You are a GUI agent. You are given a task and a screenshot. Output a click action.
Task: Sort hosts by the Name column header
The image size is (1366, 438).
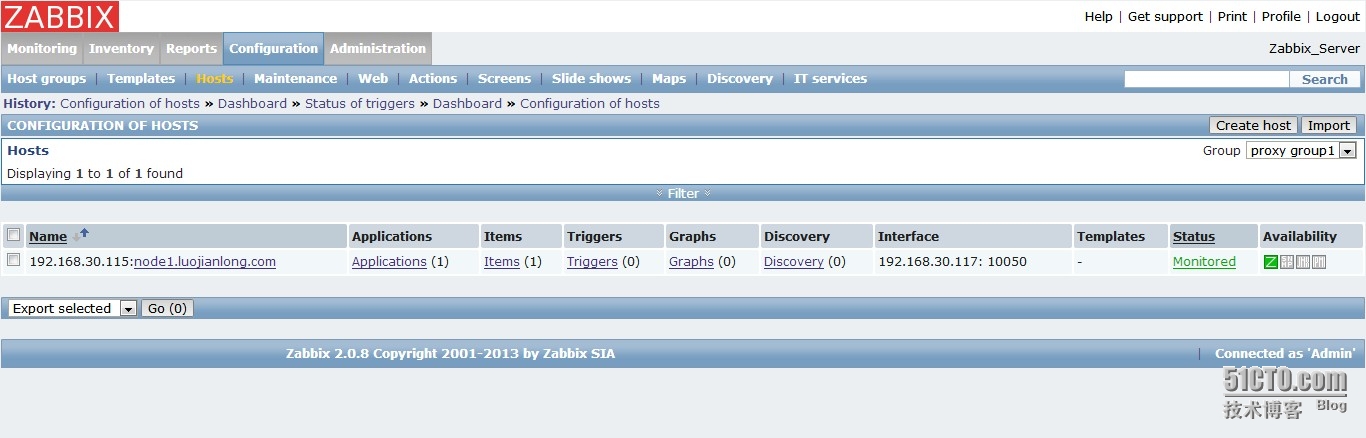48,237
